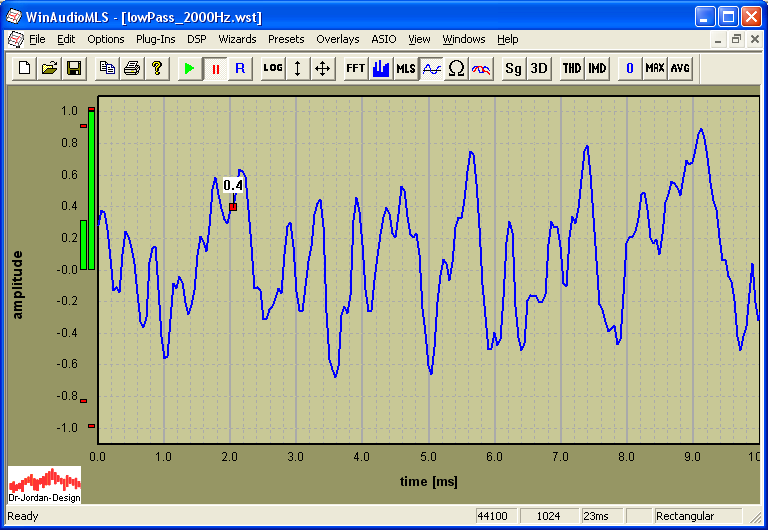Open the Sg spectrogram view
Image resolution: width=768 pixels, height=530 pixels.
coord(513,68)
